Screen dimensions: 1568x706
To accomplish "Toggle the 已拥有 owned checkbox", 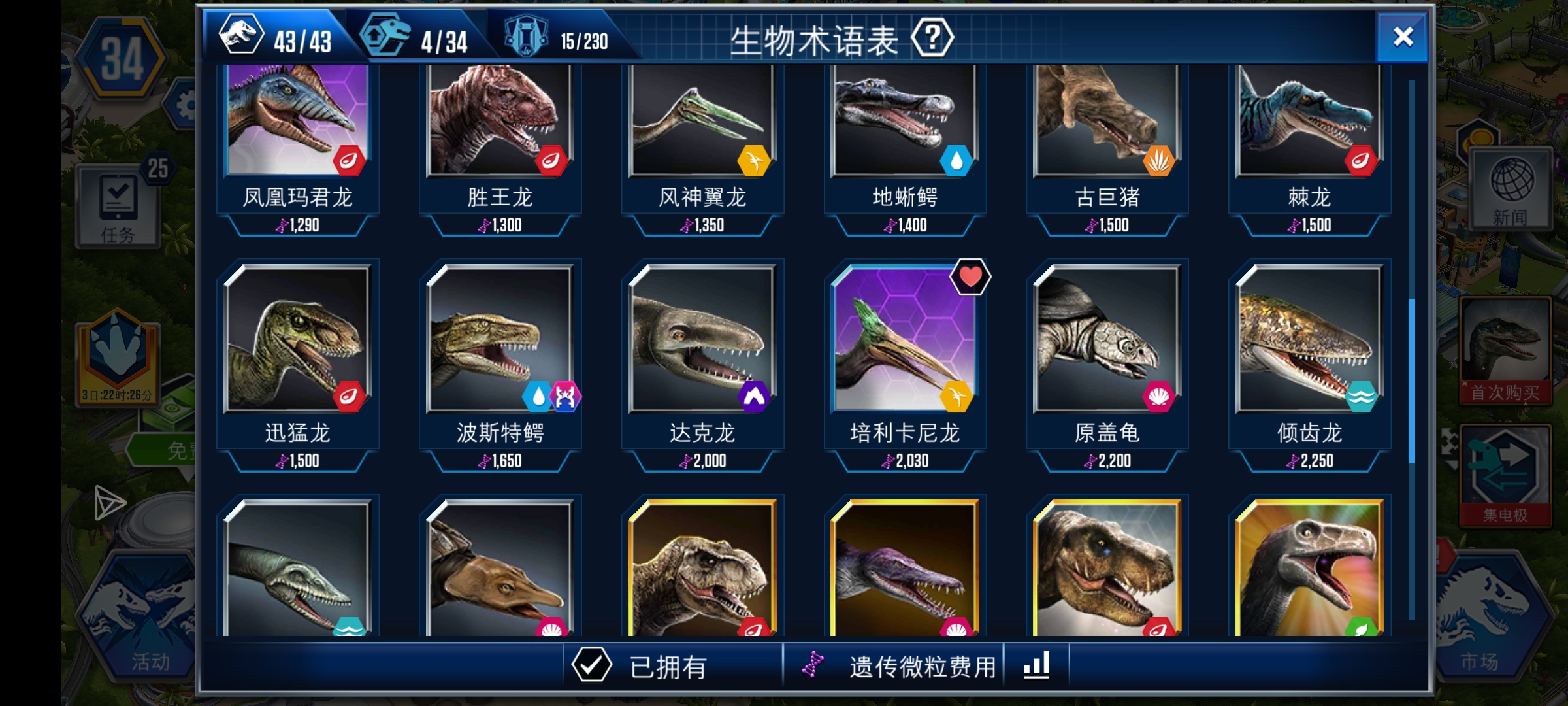I will (x=591, y=665).
